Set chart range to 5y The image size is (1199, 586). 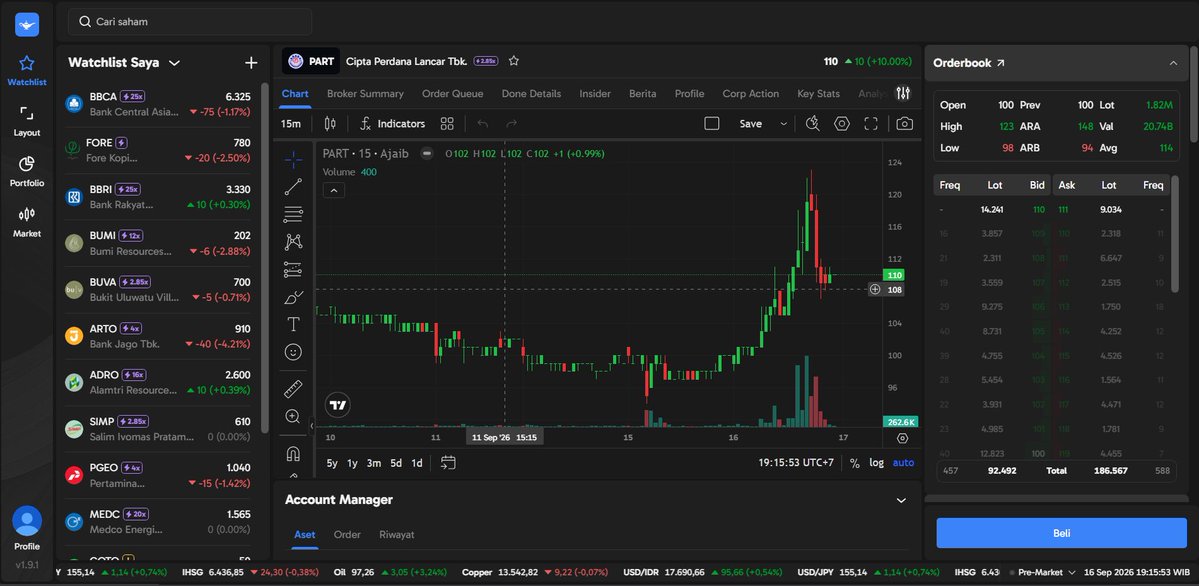pyautogui.click(x=332, y=463)
